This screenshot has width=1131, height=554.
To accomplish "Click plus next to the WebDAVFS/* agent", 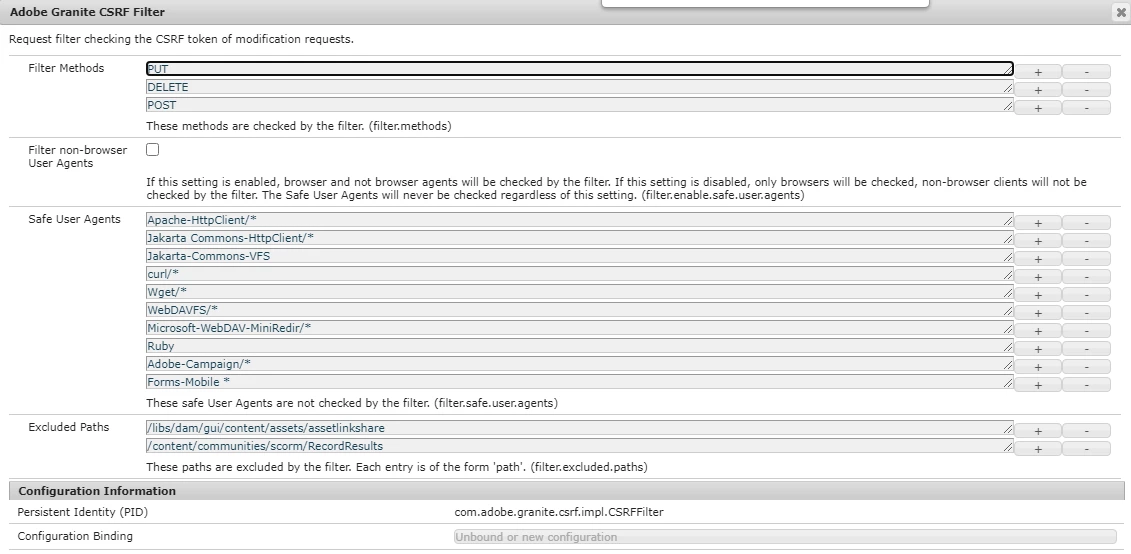I will pyautogui.click(x=1038, y=312).
